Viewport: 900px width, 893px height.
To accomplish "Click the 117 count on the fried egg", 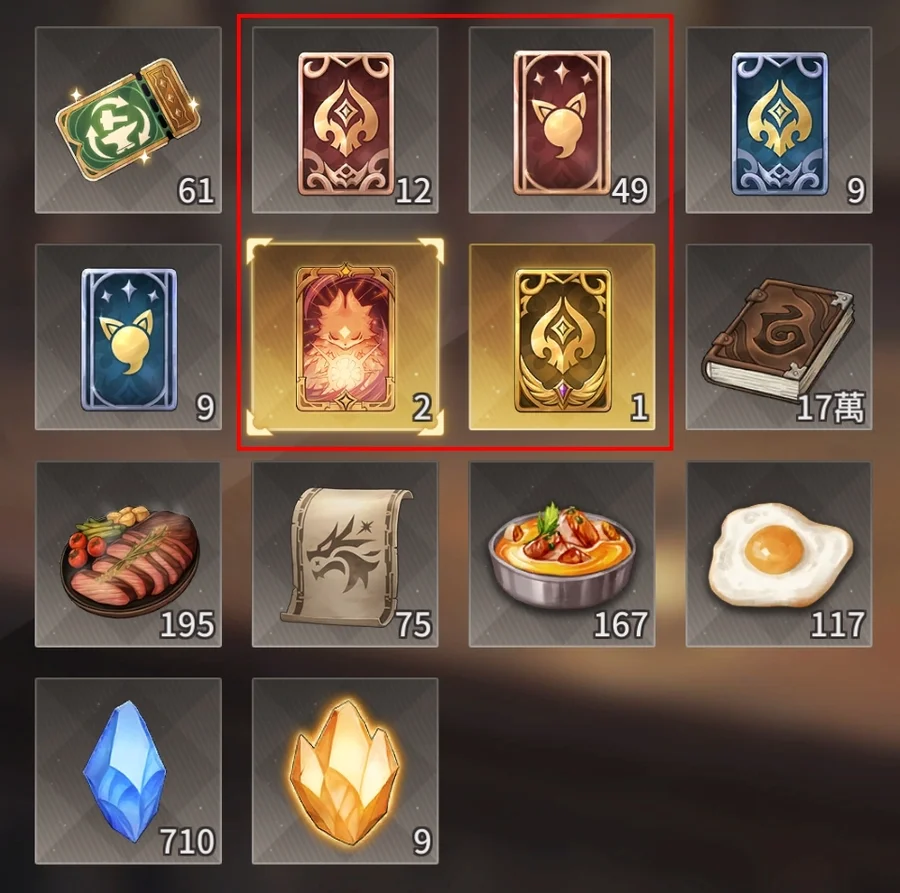I will point(838,624).
